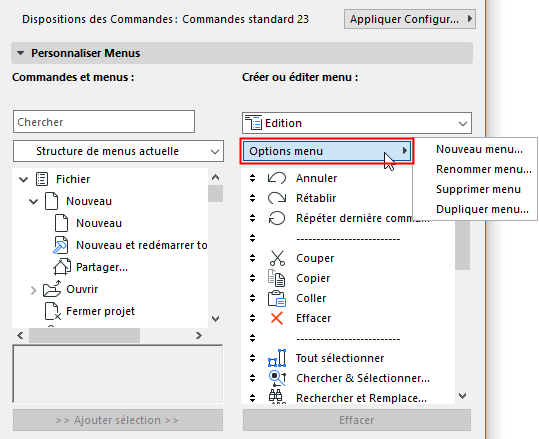Click the Ouvrir folder icon
Image resolution: width=539 pixels, height=439 pixels.
(x=52, y=289)
